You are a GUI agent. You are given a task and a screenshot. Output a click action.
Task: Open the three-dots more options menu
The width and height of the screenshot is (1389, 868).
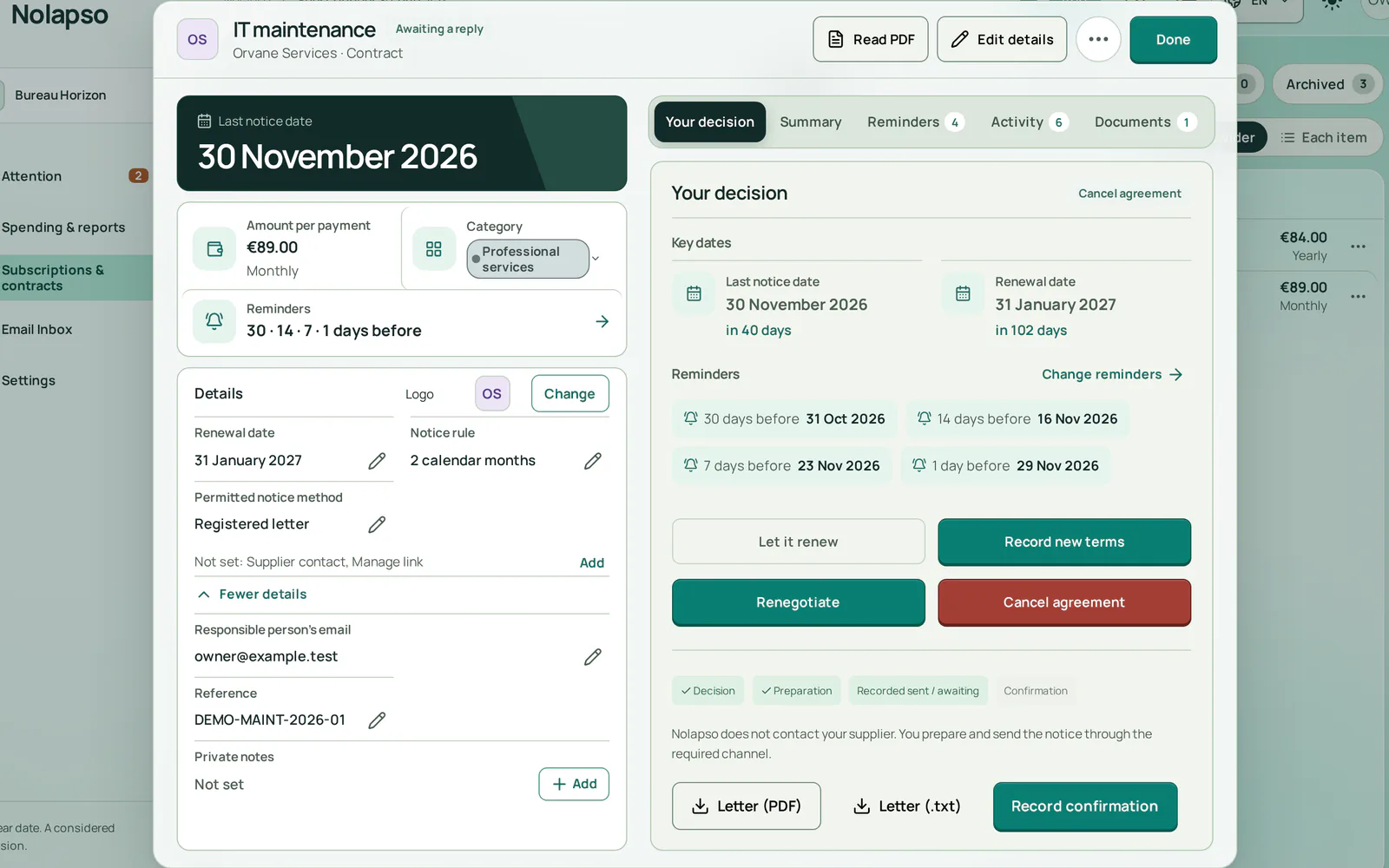(x=1098, y=39)
